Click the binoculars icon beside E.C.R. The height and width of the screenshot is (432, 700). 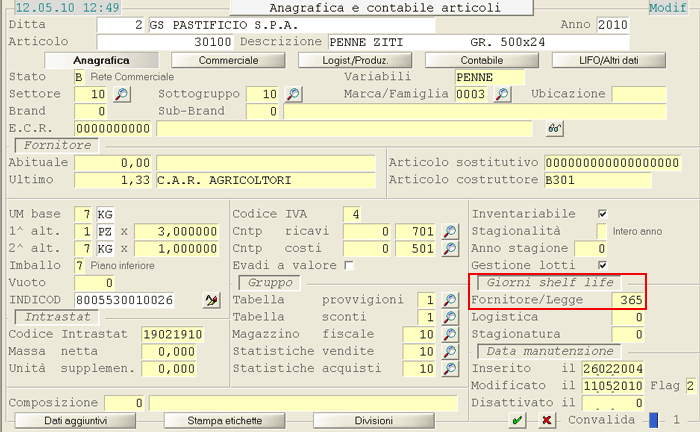click(x=554, y=128)
